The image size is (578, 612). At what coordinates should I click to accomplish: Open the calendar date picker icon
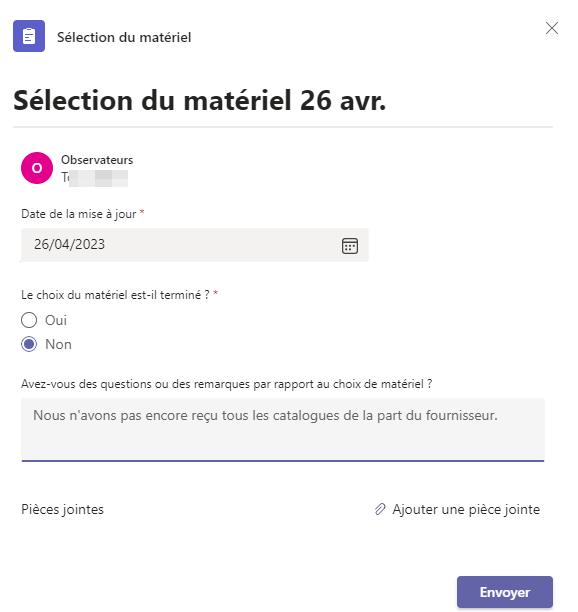click(350, 246)
